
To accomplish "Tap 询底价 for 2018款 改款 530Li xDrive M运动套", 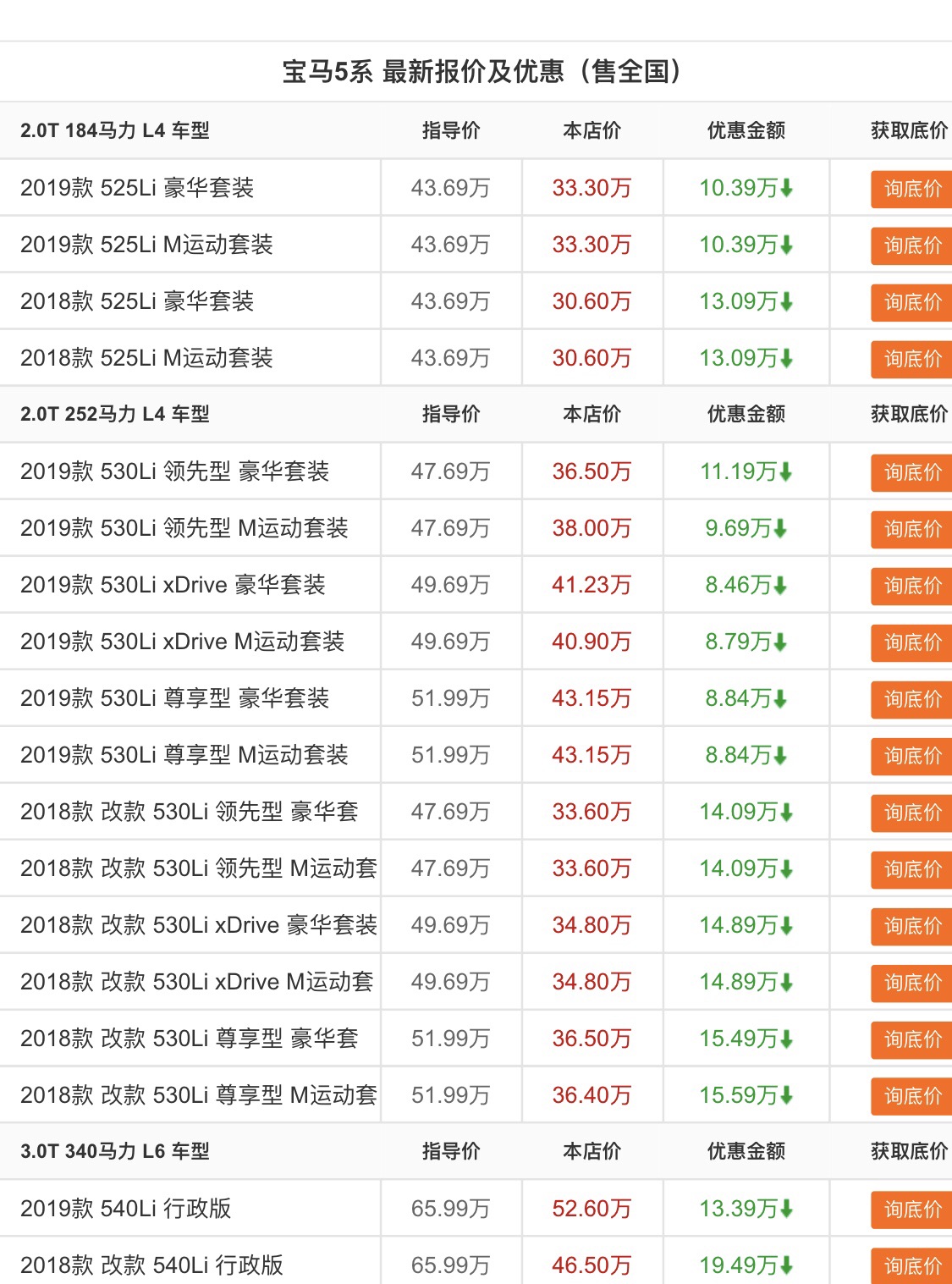I will tap(911, 983).
